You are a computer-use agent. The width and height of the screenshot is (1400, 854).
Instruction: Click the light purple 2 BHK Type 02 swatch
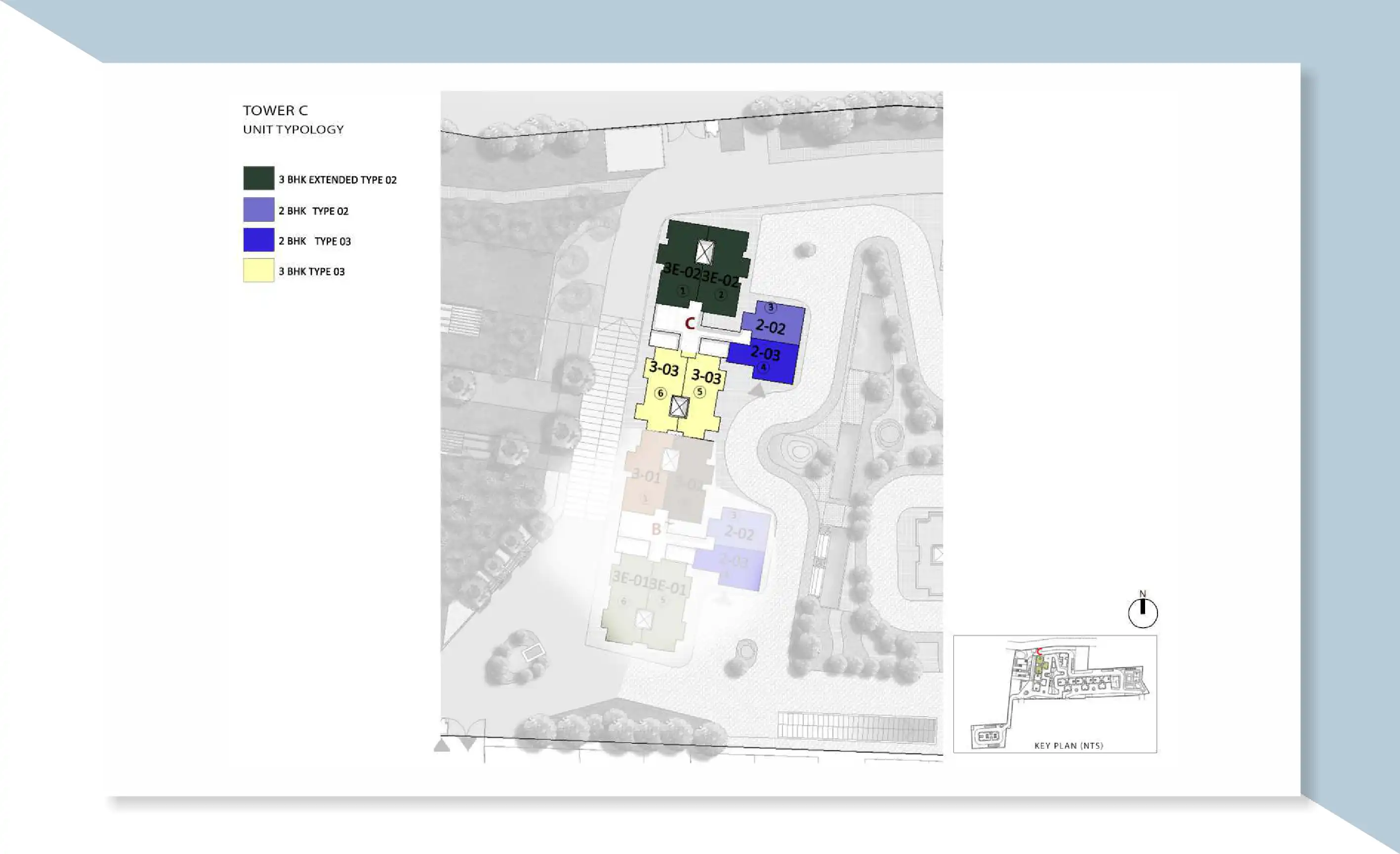pos(258,210)
